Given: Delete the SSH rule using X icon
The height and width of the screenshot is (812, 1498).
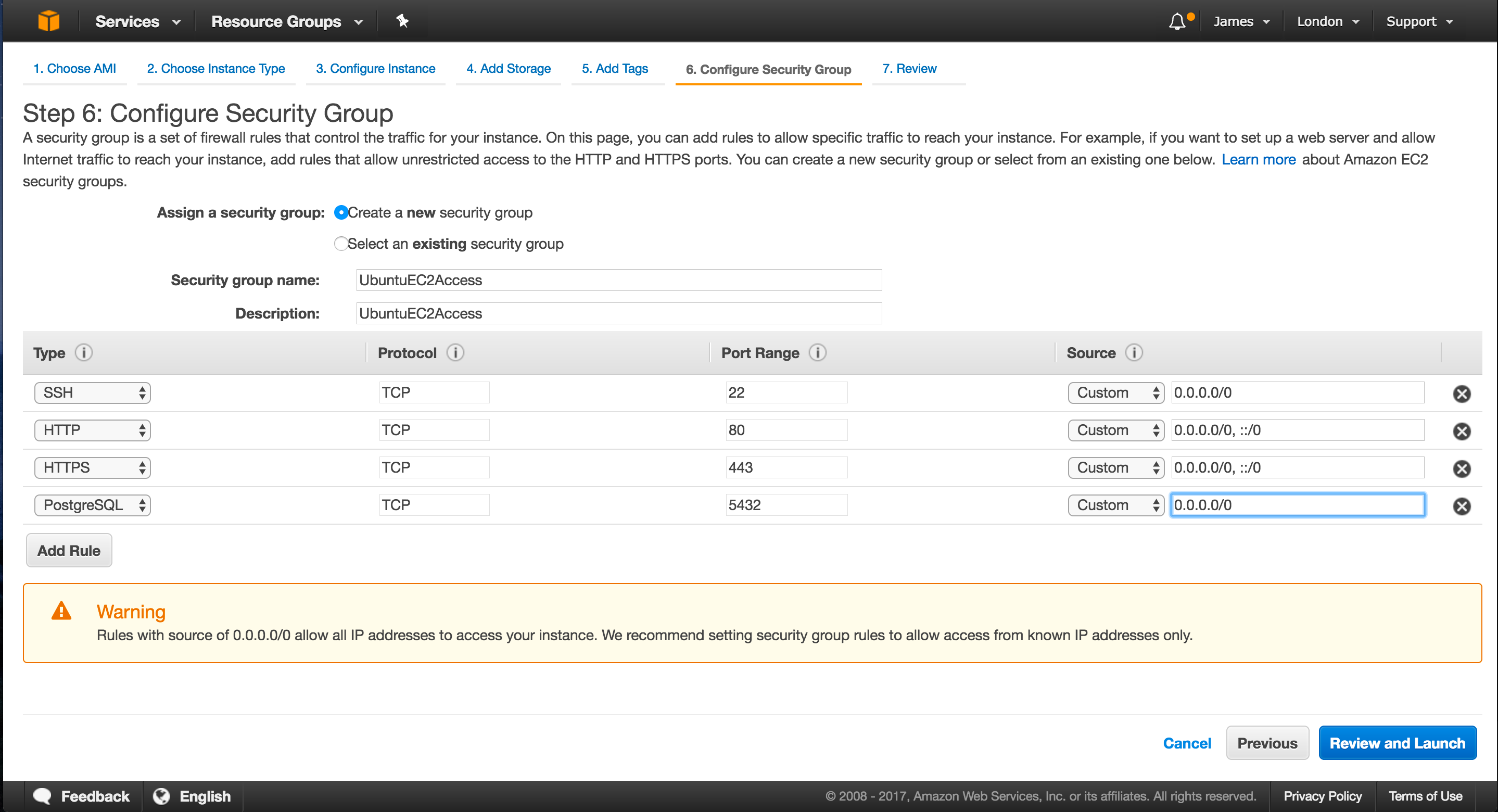Looking at the screenshot, I should pos(1462,394).
